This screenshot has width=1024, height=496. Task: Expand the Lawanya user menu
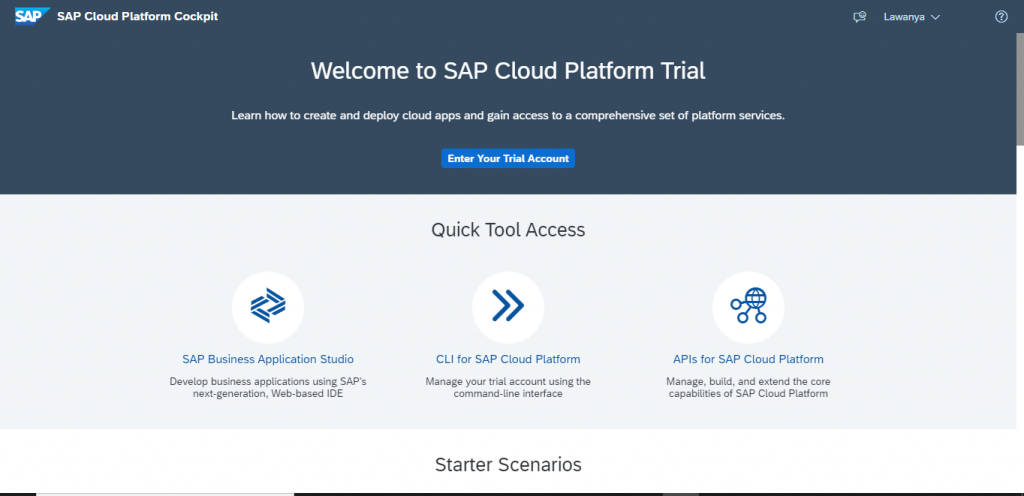(912, 17)
